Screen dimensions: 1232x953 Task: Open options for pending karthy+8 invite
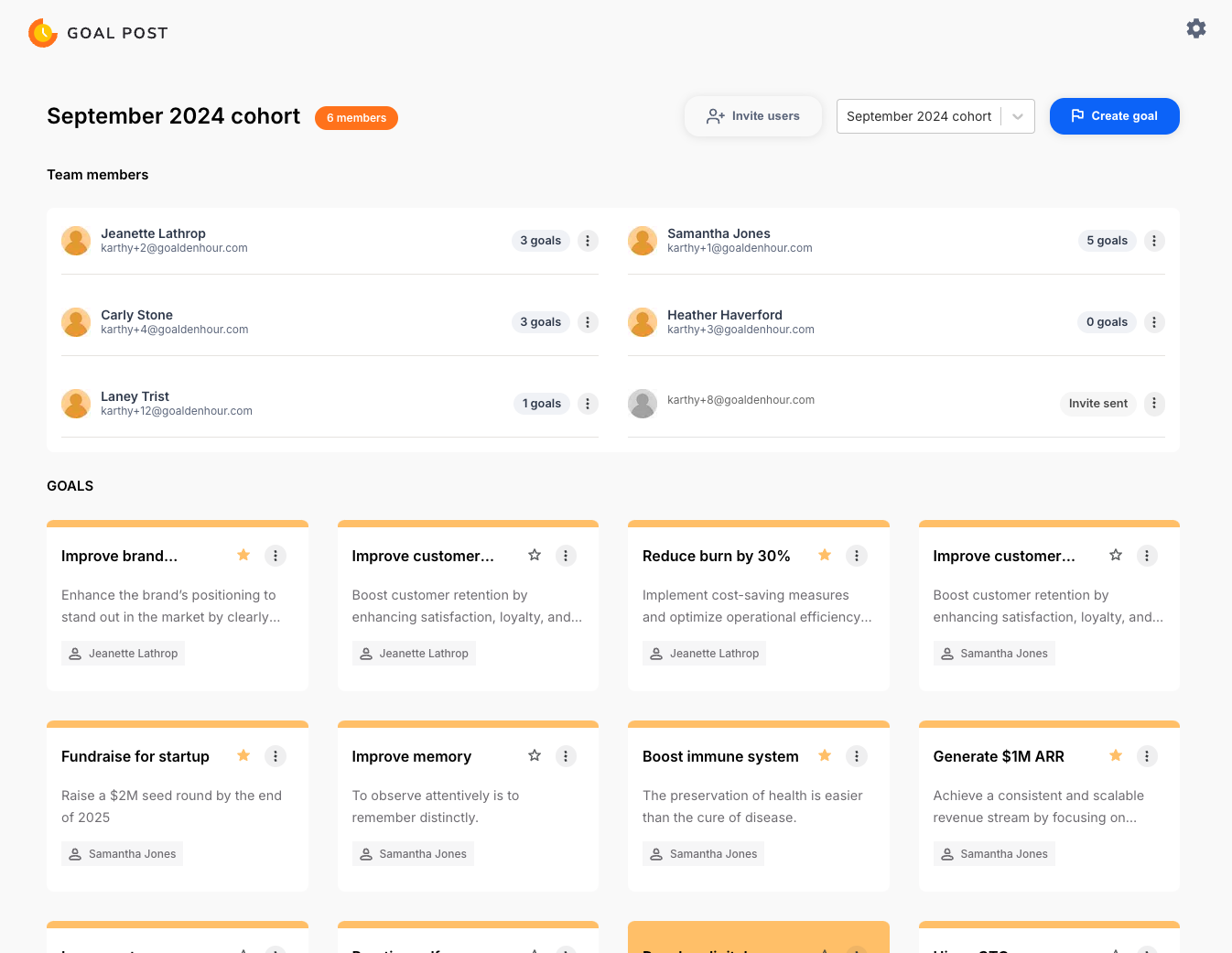pos(1153,404)
